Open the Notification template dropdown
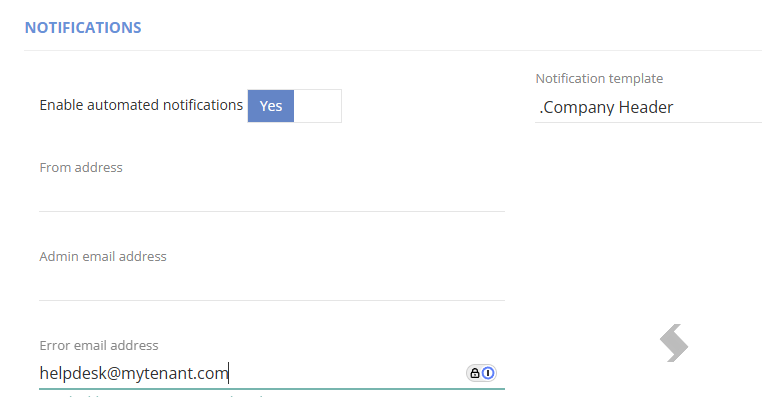 648,107
